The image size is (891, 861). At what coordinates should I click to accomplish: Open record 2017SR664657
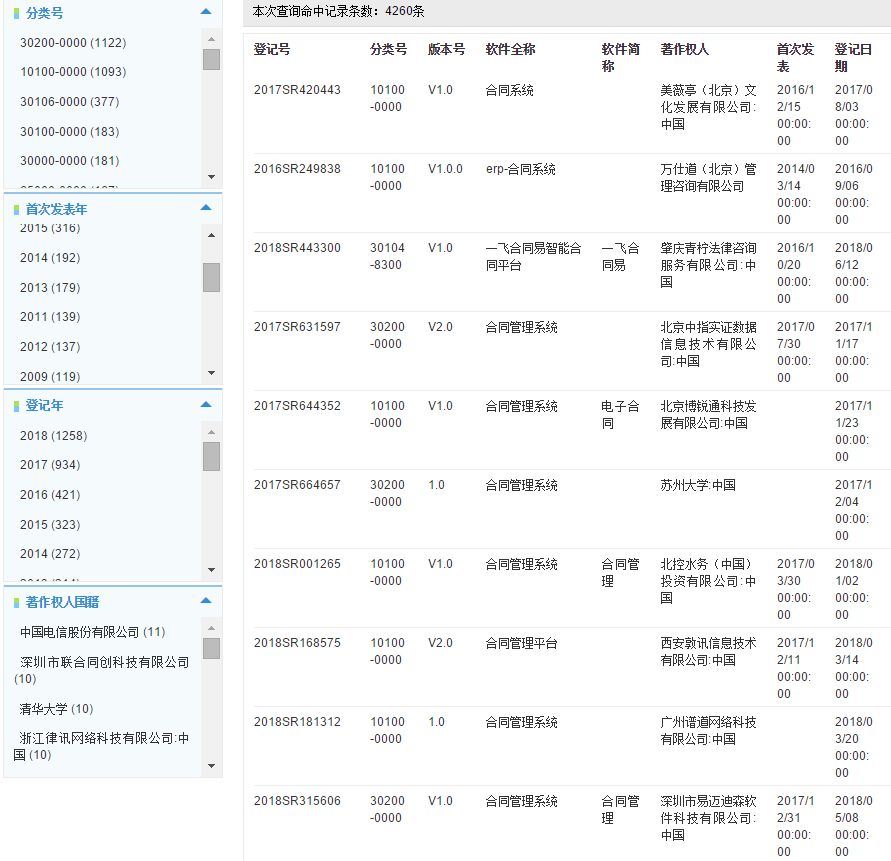click(x=297, y=485)
